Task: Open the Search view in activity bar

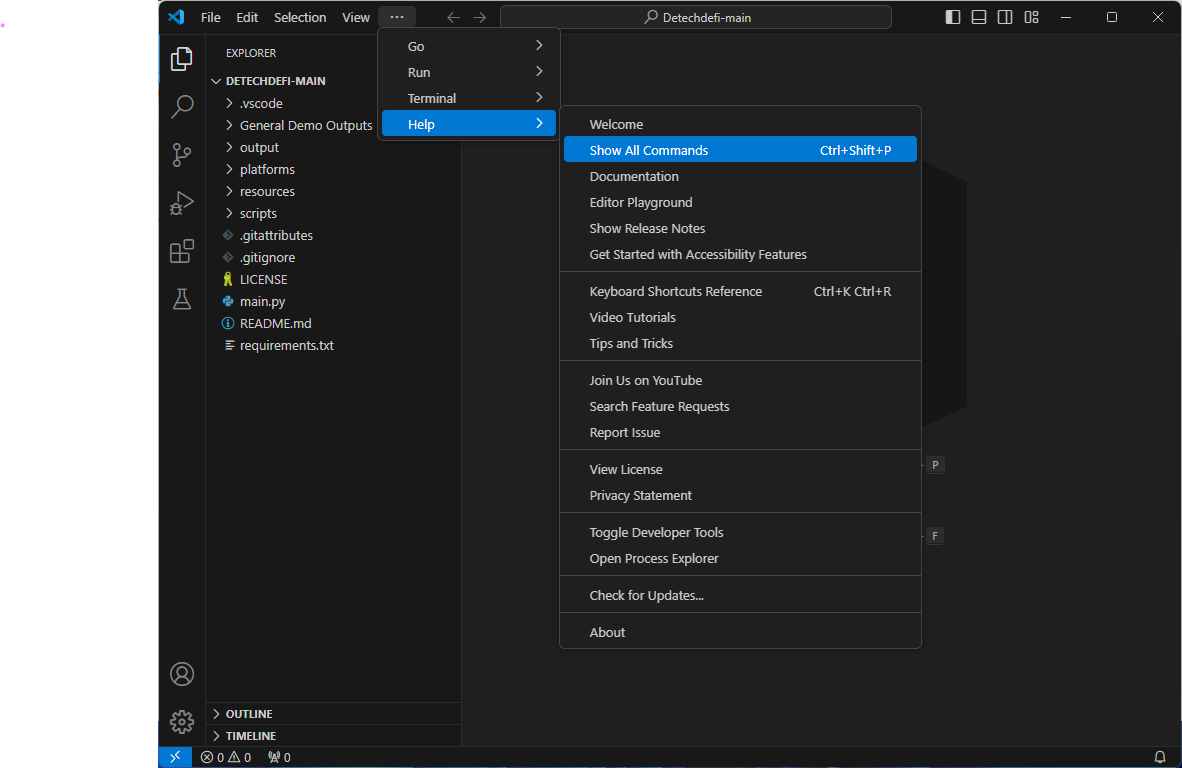Action: [182, 106]
